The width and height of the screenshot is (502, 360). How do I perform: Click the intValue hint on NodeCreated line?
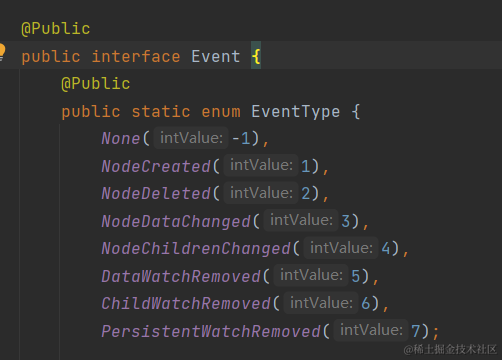tap(261, 165)
